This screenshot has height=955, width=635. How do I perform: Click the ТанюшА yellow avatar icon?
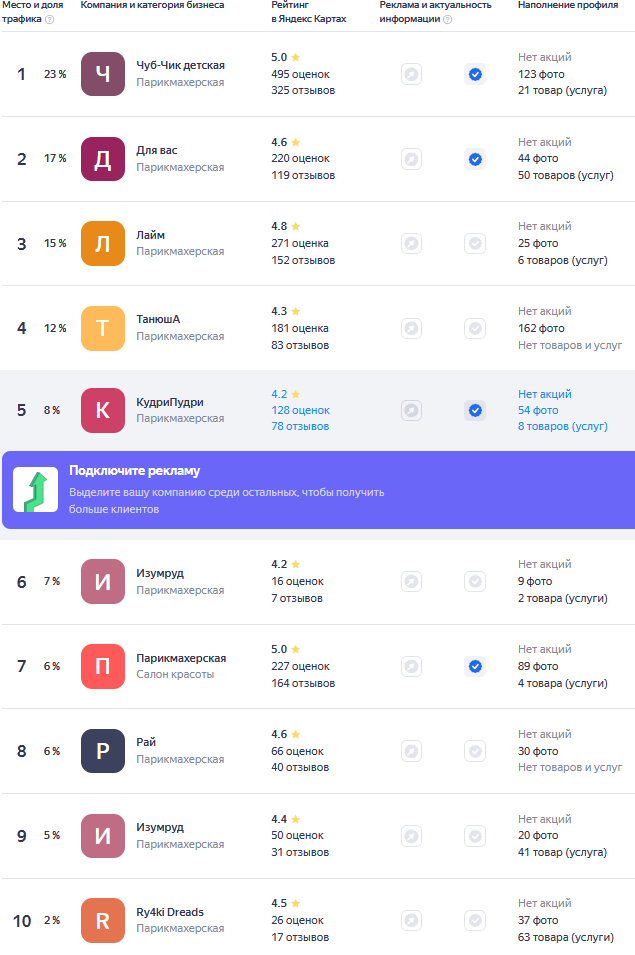click(x=103, y=328)
